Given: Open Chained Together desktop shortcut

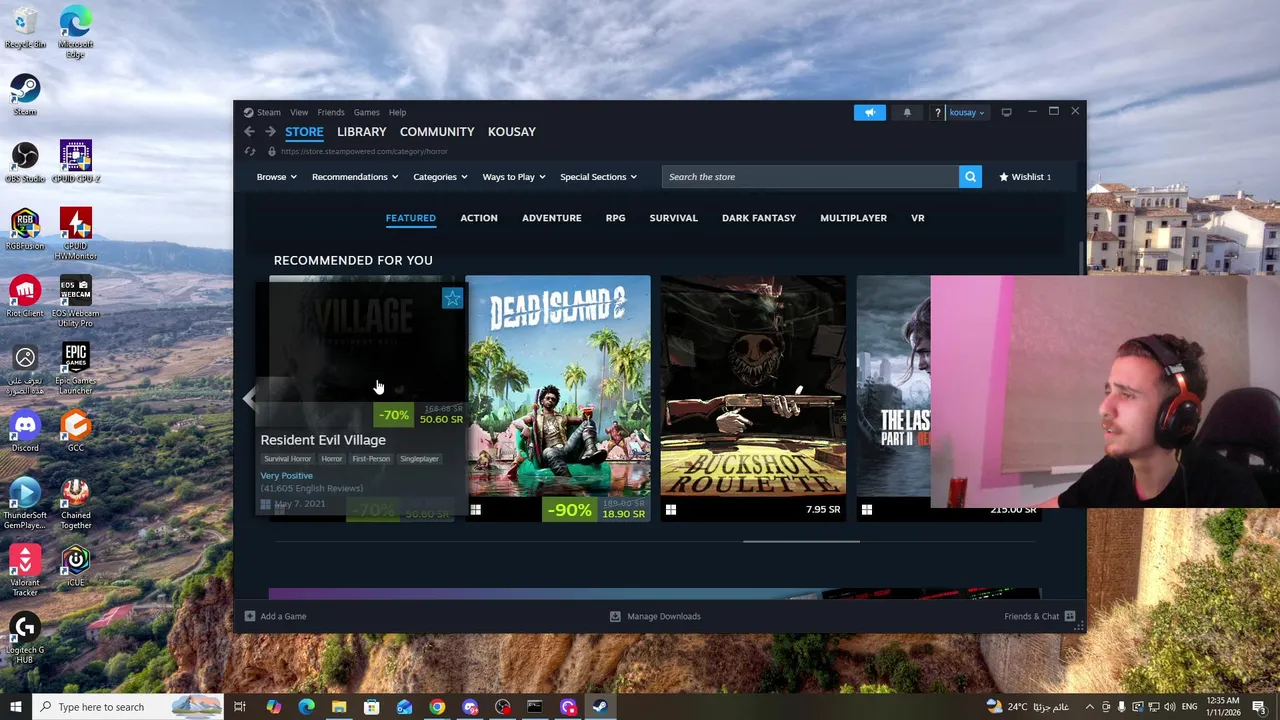Looking at the screenshot, I should (x=75, y=503).
